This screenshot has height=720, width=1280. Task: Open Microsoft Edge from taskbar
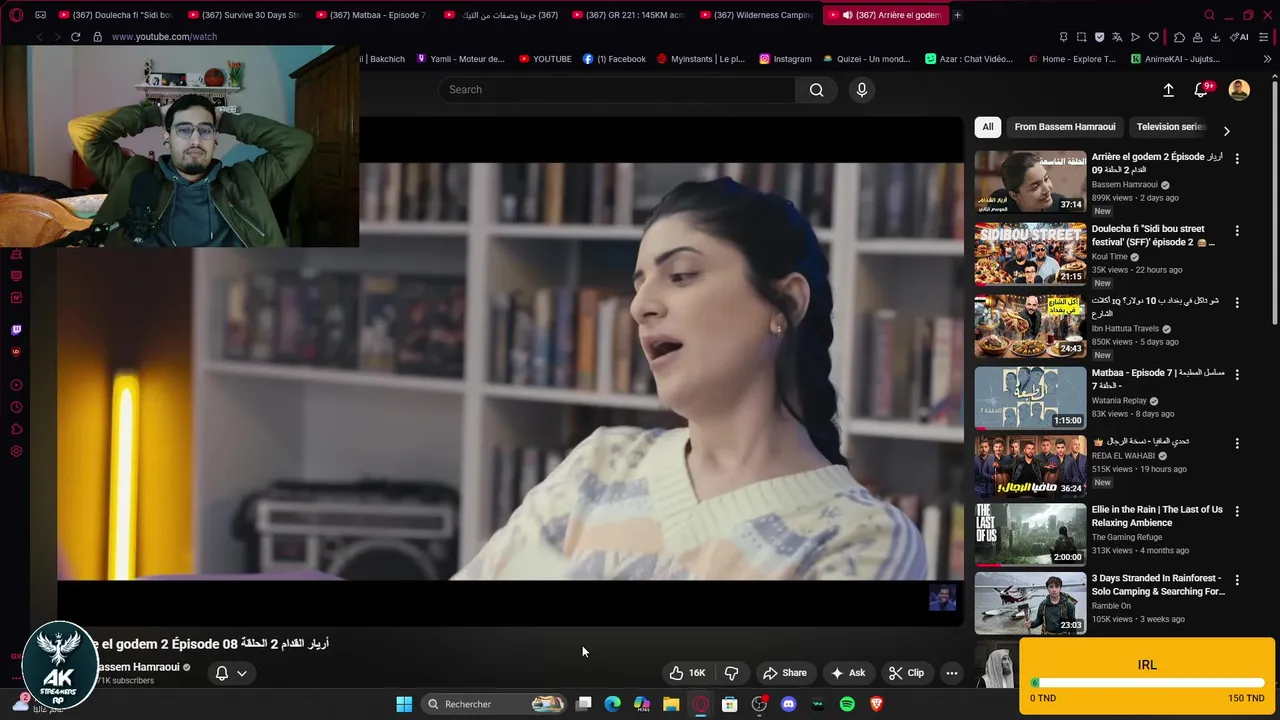pos(613,704)
